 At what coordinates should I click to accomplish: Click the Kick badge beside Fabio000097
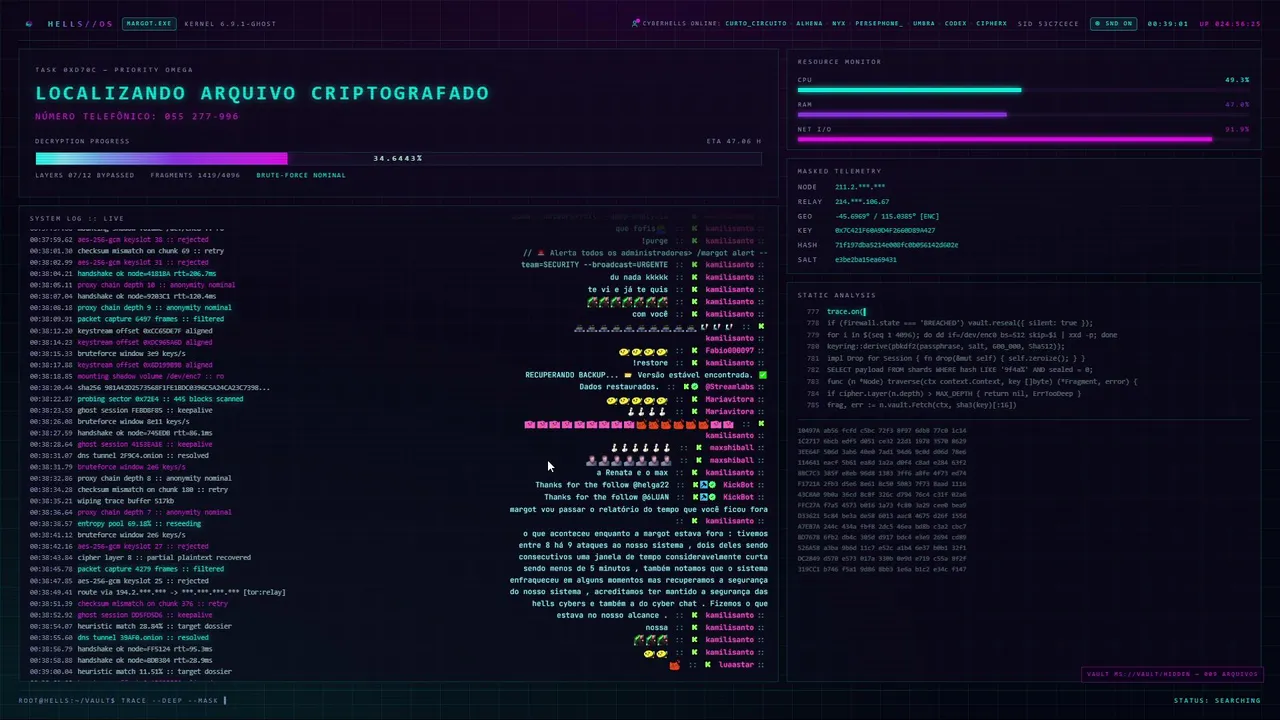click(694, 351)
